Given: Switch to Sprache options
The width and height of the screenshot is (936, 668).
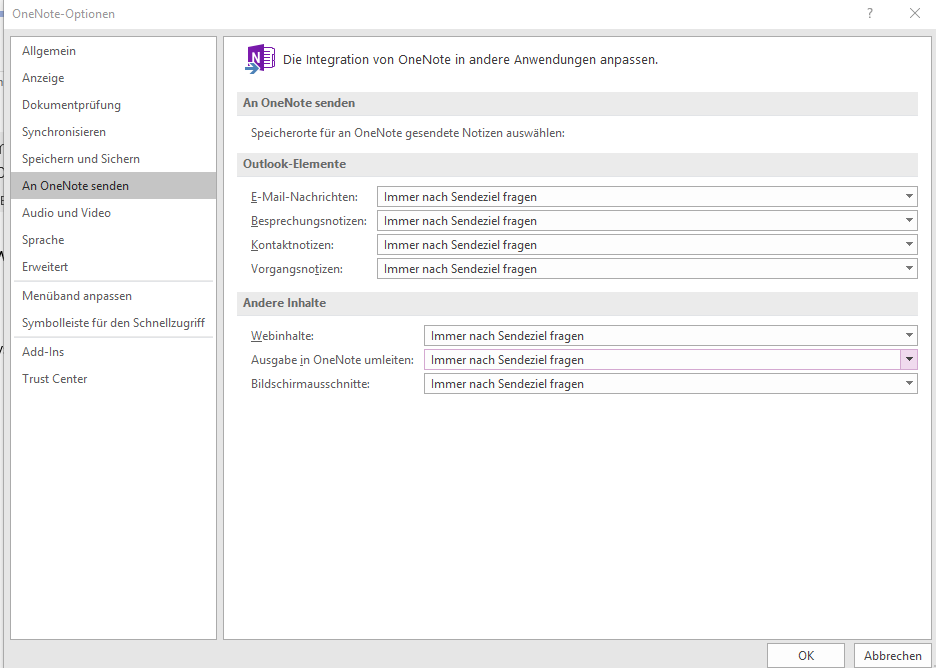Looking at the screenshot, I should pos(113,239).
